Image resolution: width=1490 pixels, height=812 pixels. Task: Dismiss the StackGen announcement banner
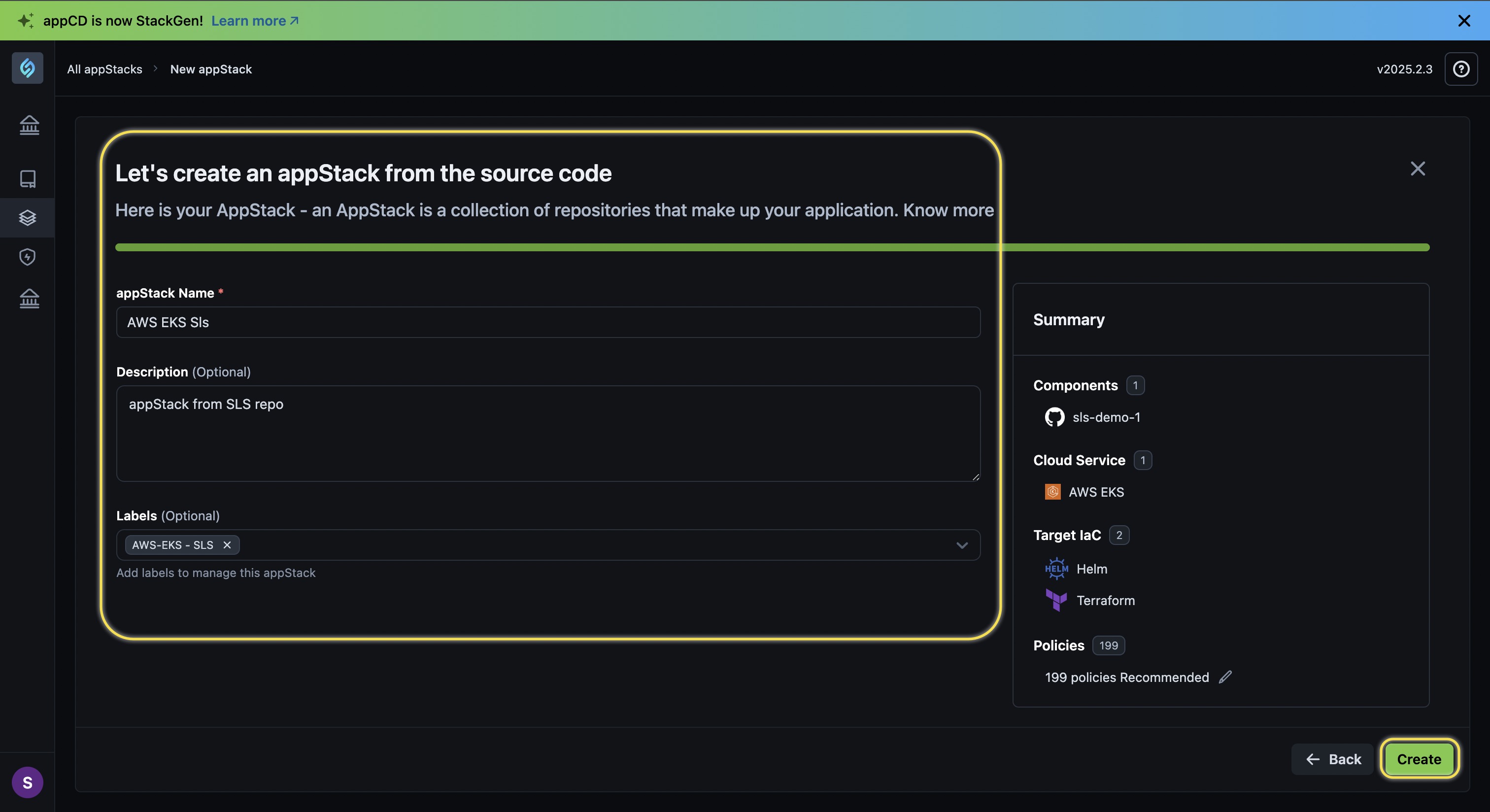coord(1464,21)
